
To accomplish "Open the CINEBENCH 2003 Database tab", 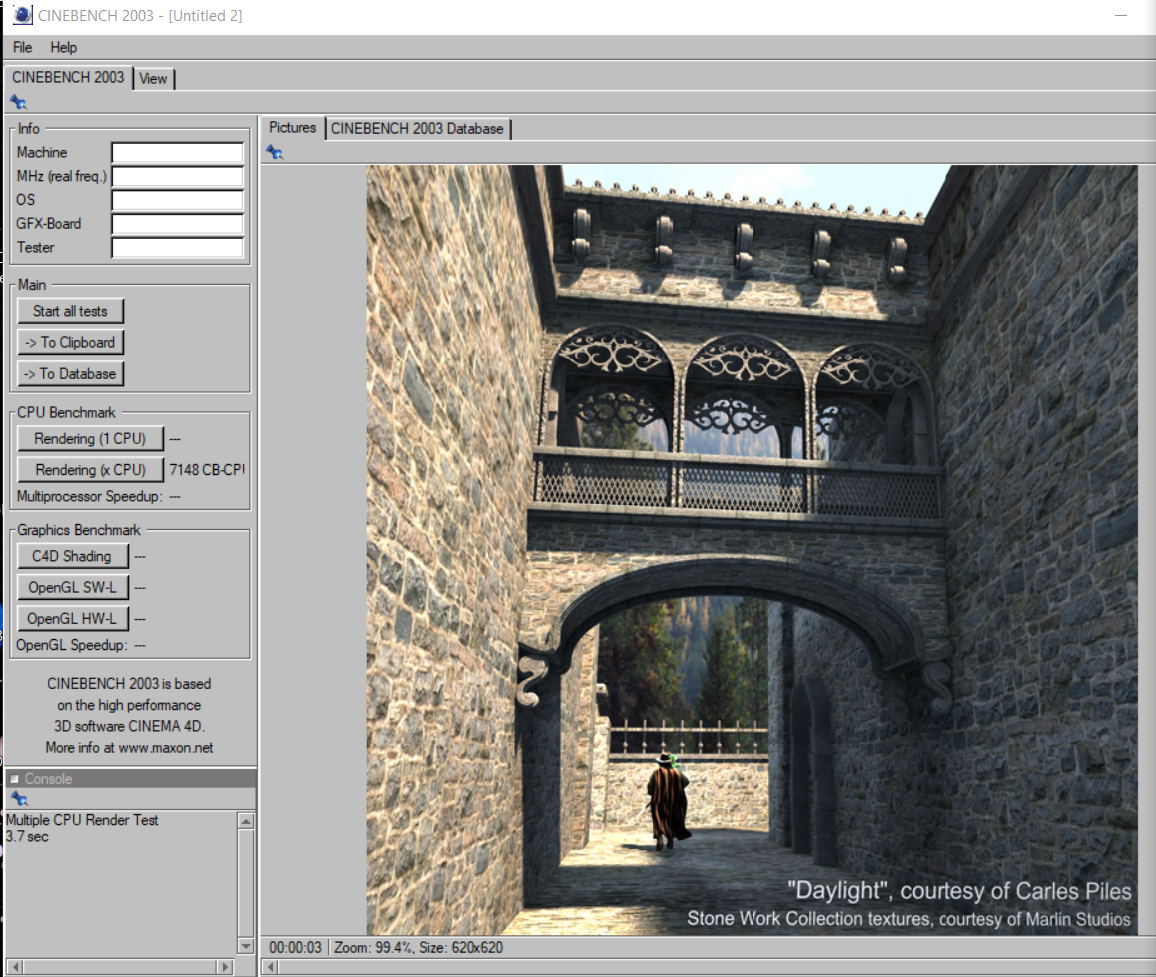I will tap(417, 129).
